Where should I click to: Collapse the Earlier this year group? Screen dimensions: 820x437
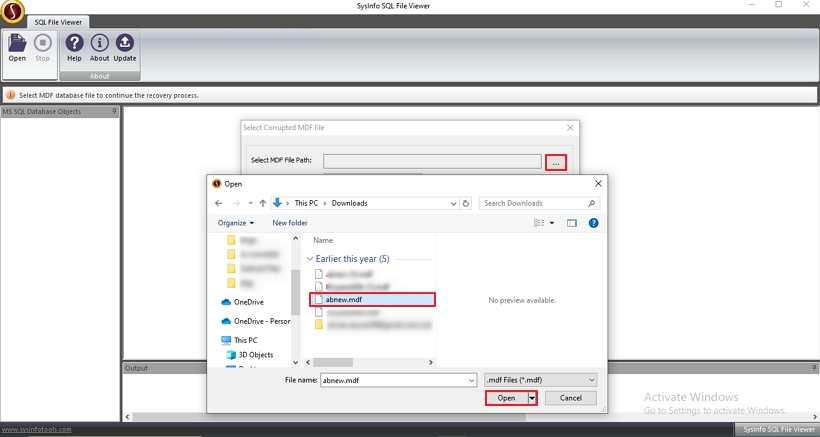click(x=310, y=259)
